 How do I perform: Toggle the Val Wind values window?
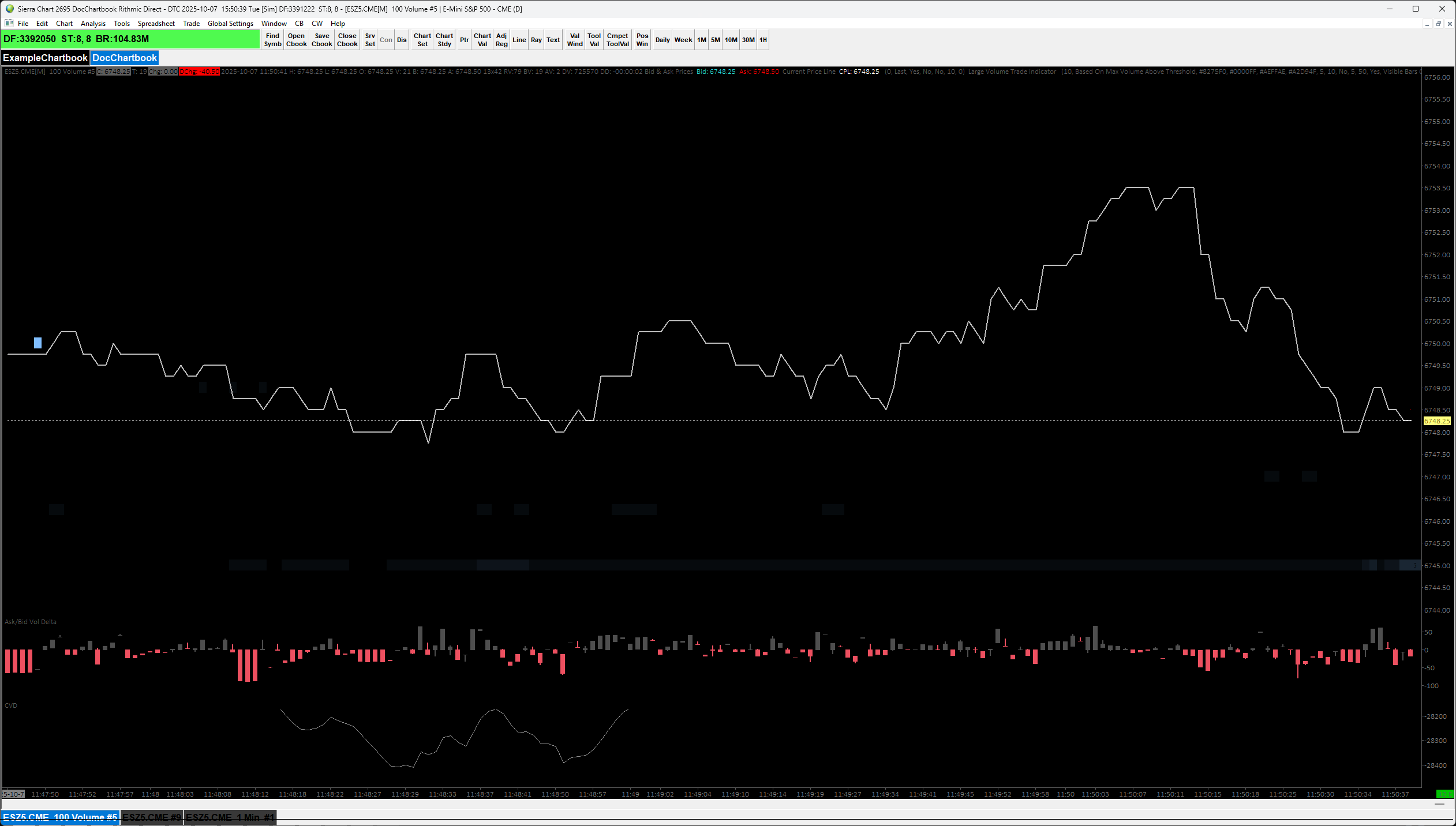tap(574, 40)
